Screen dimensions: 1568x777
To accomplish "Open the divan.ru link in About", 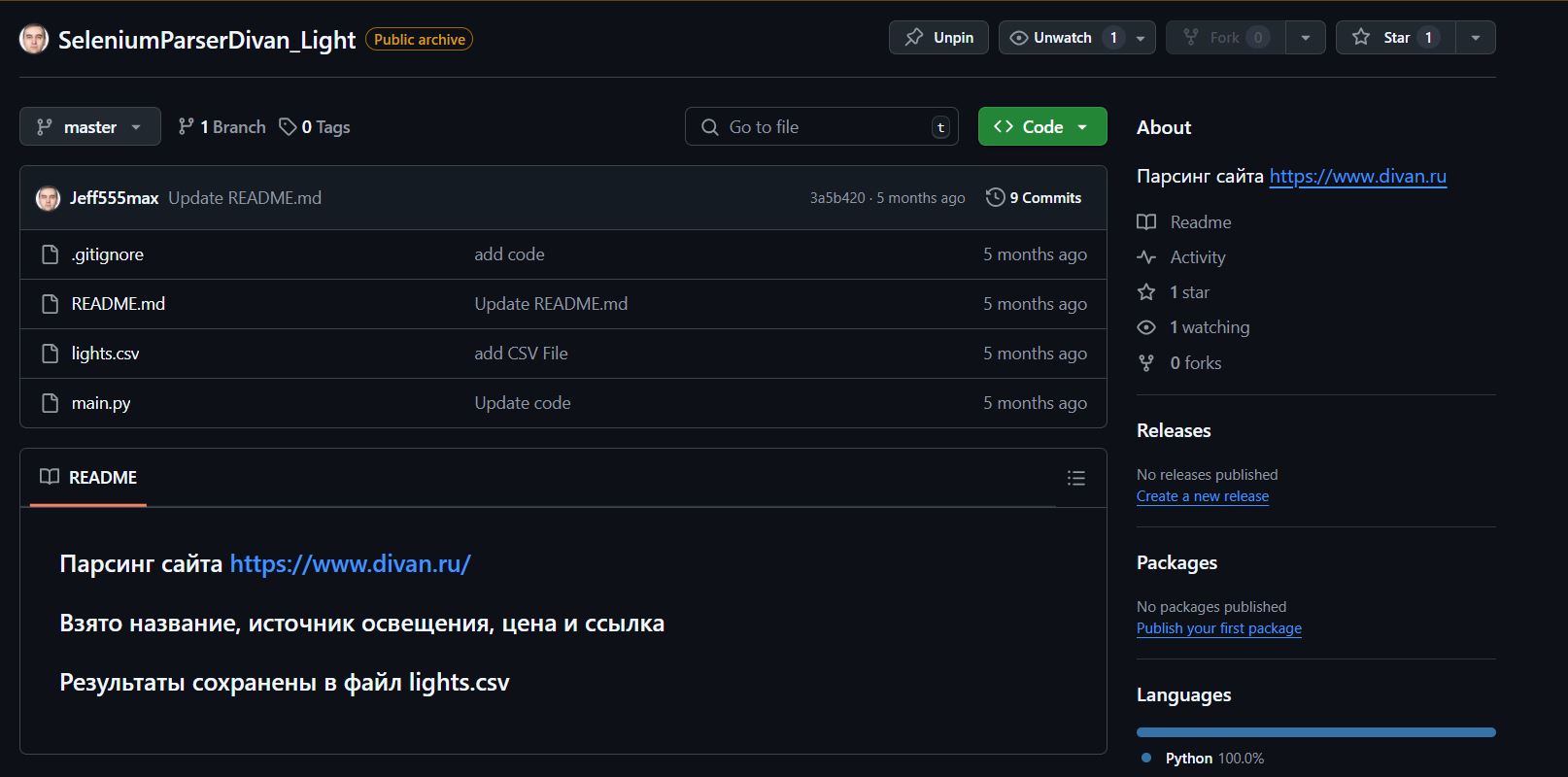I will [x=1357, y=177].
